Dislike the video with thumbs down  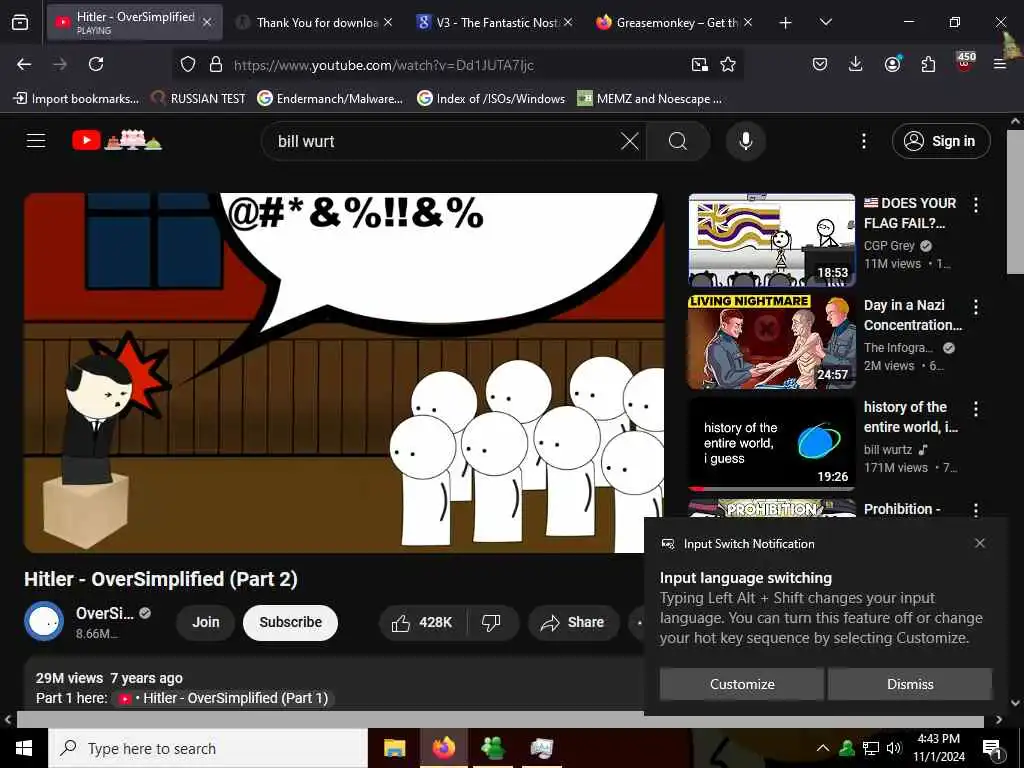[x=491, y=622]
